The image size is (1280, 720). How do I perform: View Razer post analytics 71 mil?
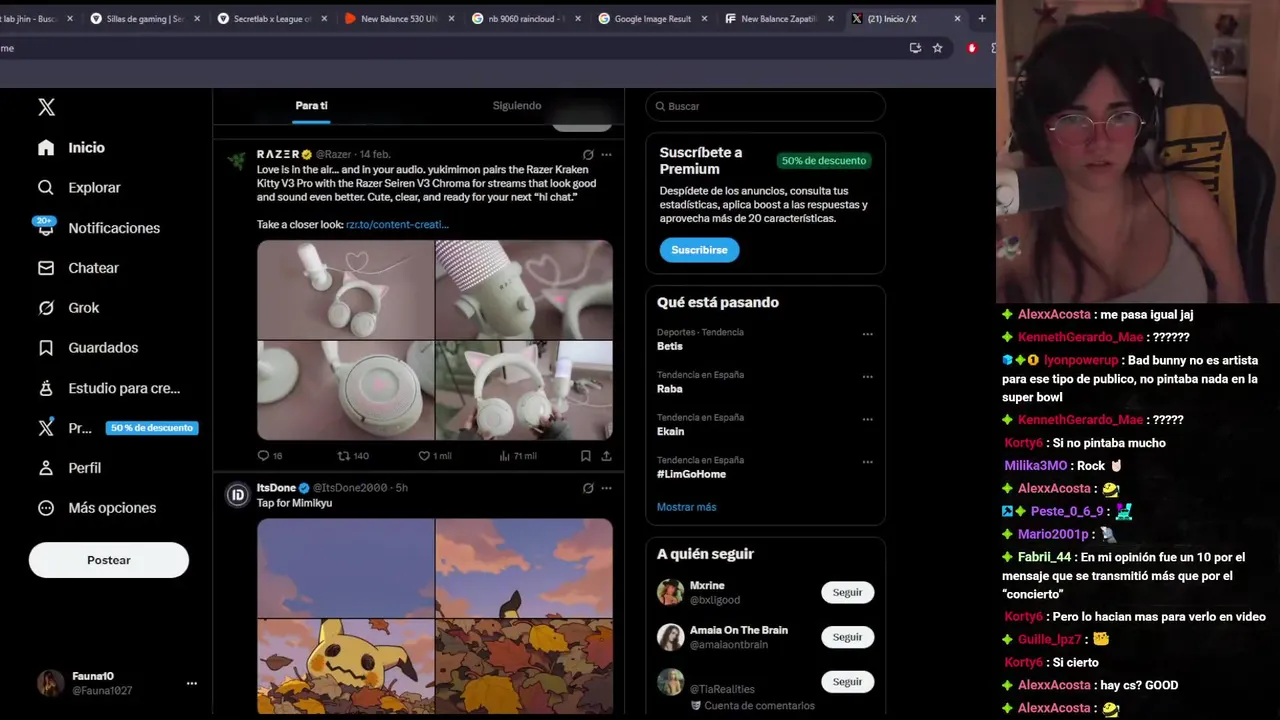[x=518, y=456]
